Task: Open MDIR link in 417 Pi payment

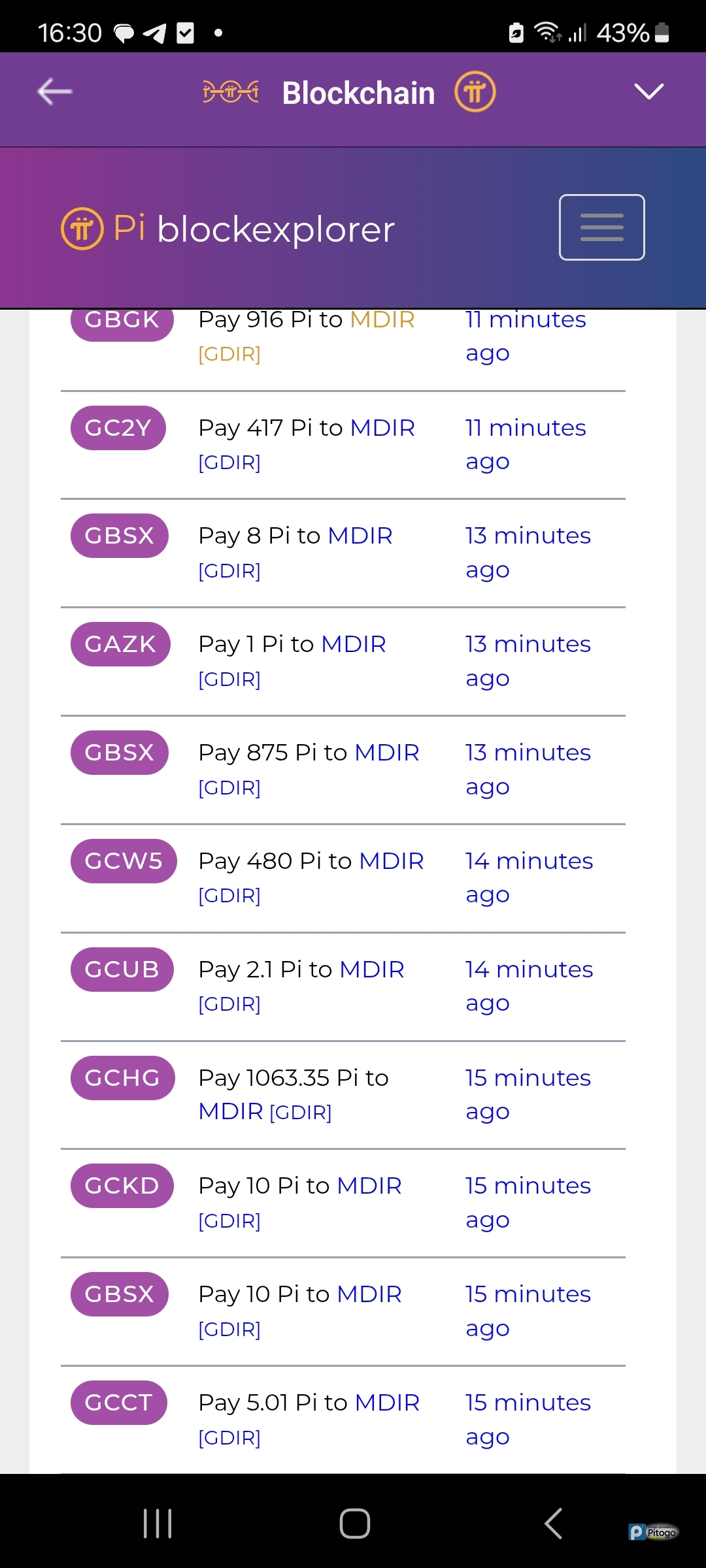Action: [x=382, y=428]
